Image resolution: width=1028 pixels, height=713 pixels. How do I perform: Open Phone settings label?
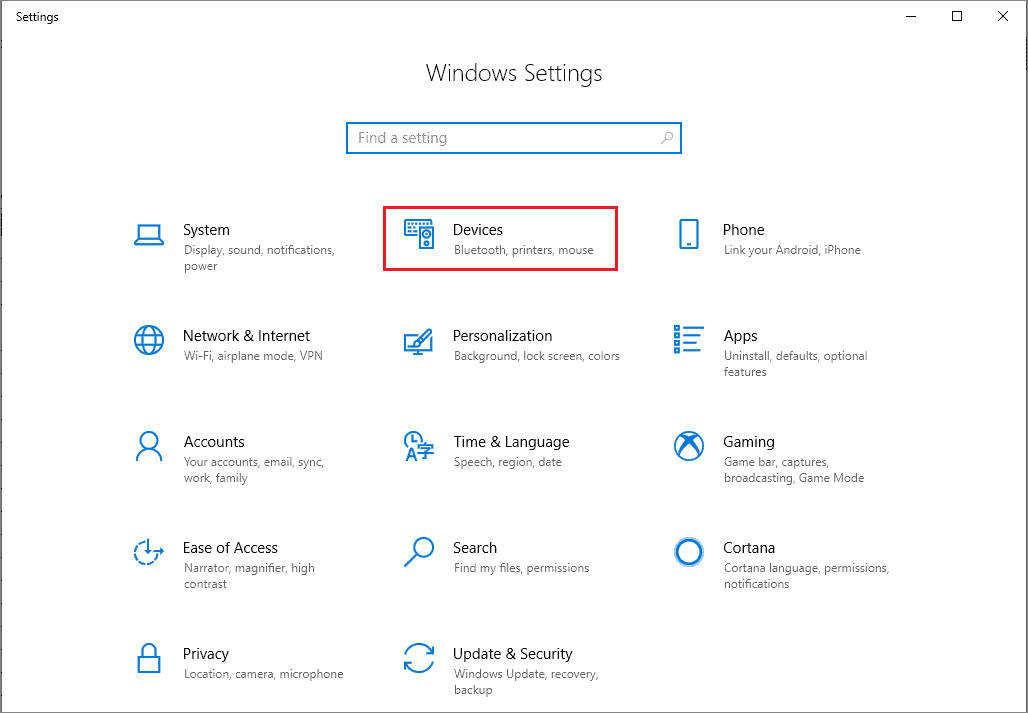tap(743, 230)
